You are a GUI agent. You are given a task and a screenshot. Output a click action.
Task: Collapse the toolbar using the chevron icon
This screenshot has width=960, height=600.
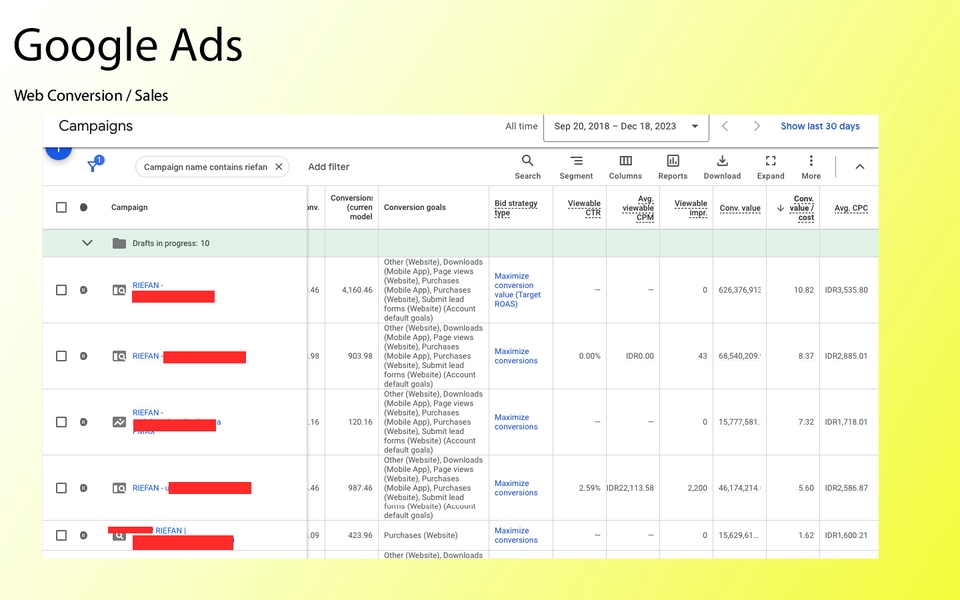[859, 167]
